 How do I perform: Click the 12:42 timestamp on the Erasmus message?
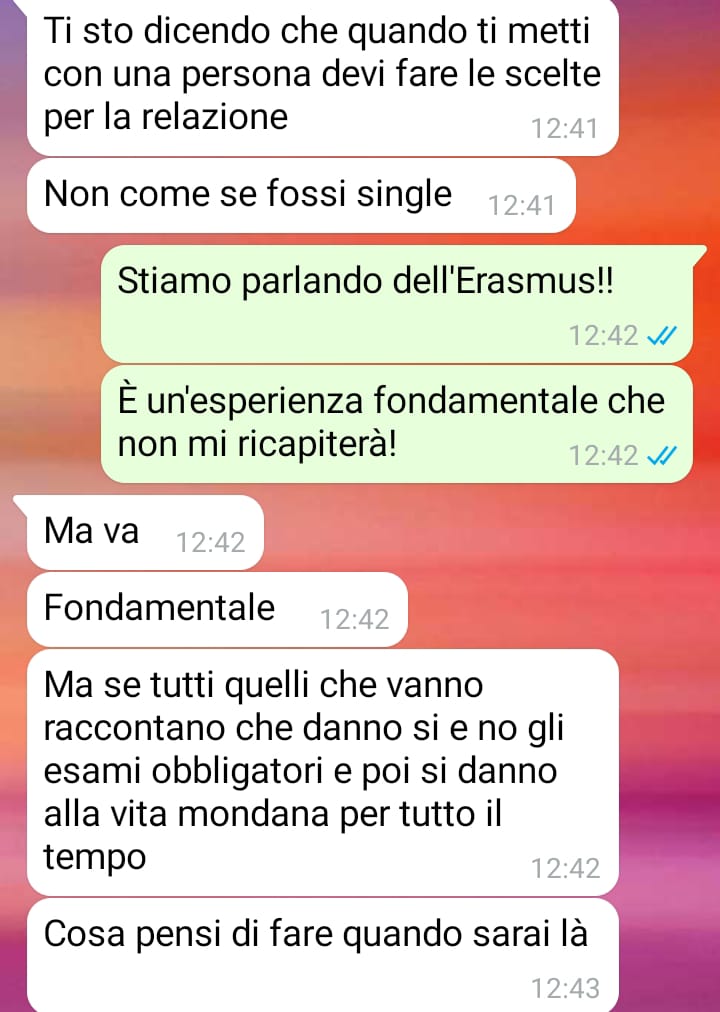(x=603, y=336)
